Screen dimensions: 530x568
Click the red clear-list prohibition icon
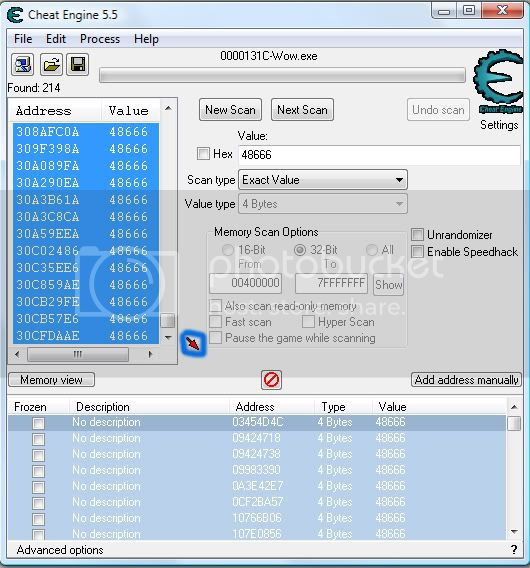271,380
